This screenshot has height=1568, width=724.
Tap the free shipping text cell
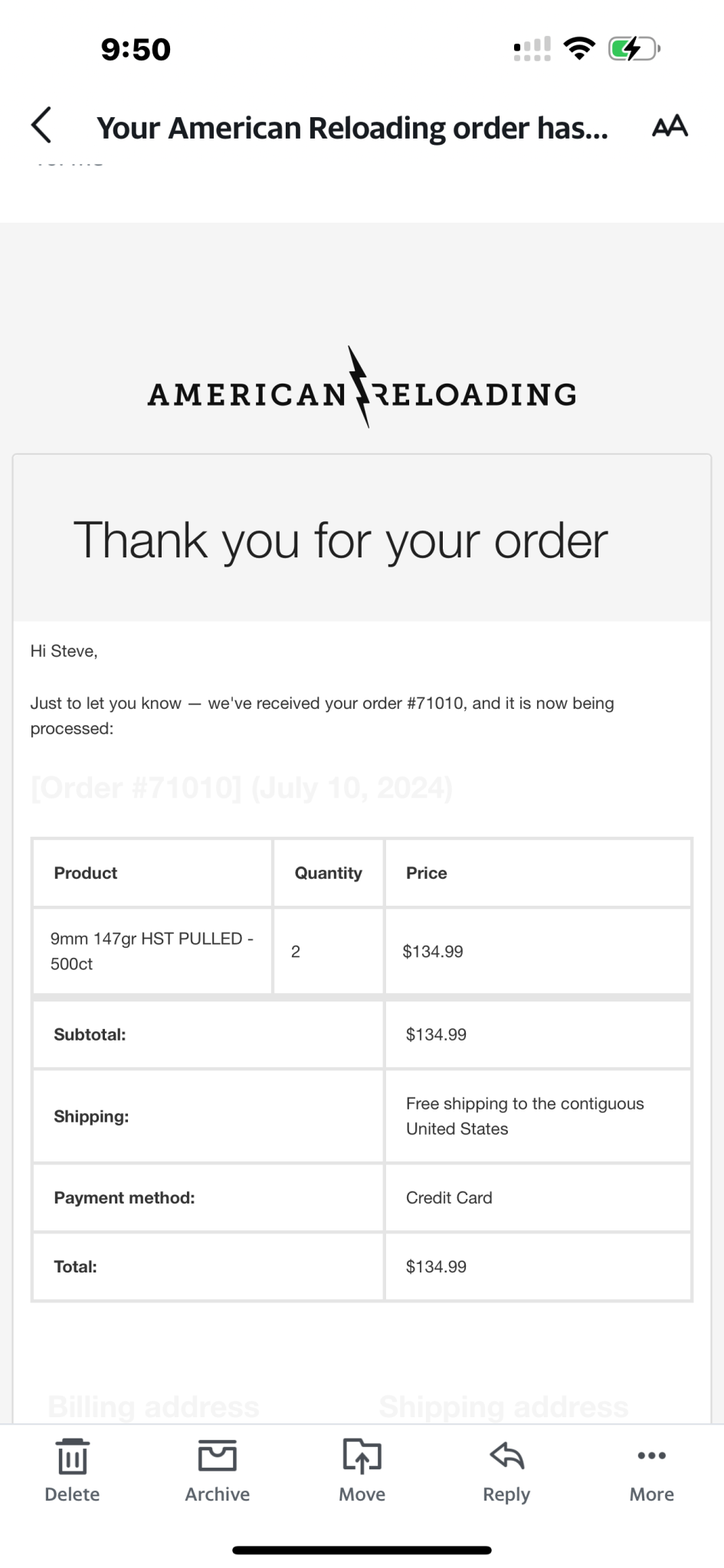click(x=538, y=1116)
